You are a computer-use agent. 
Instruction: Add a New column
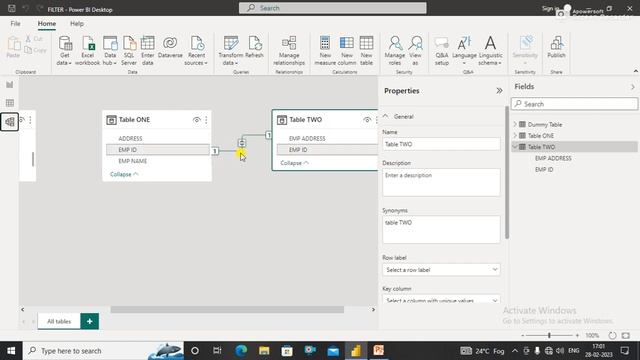coord(347,51)
